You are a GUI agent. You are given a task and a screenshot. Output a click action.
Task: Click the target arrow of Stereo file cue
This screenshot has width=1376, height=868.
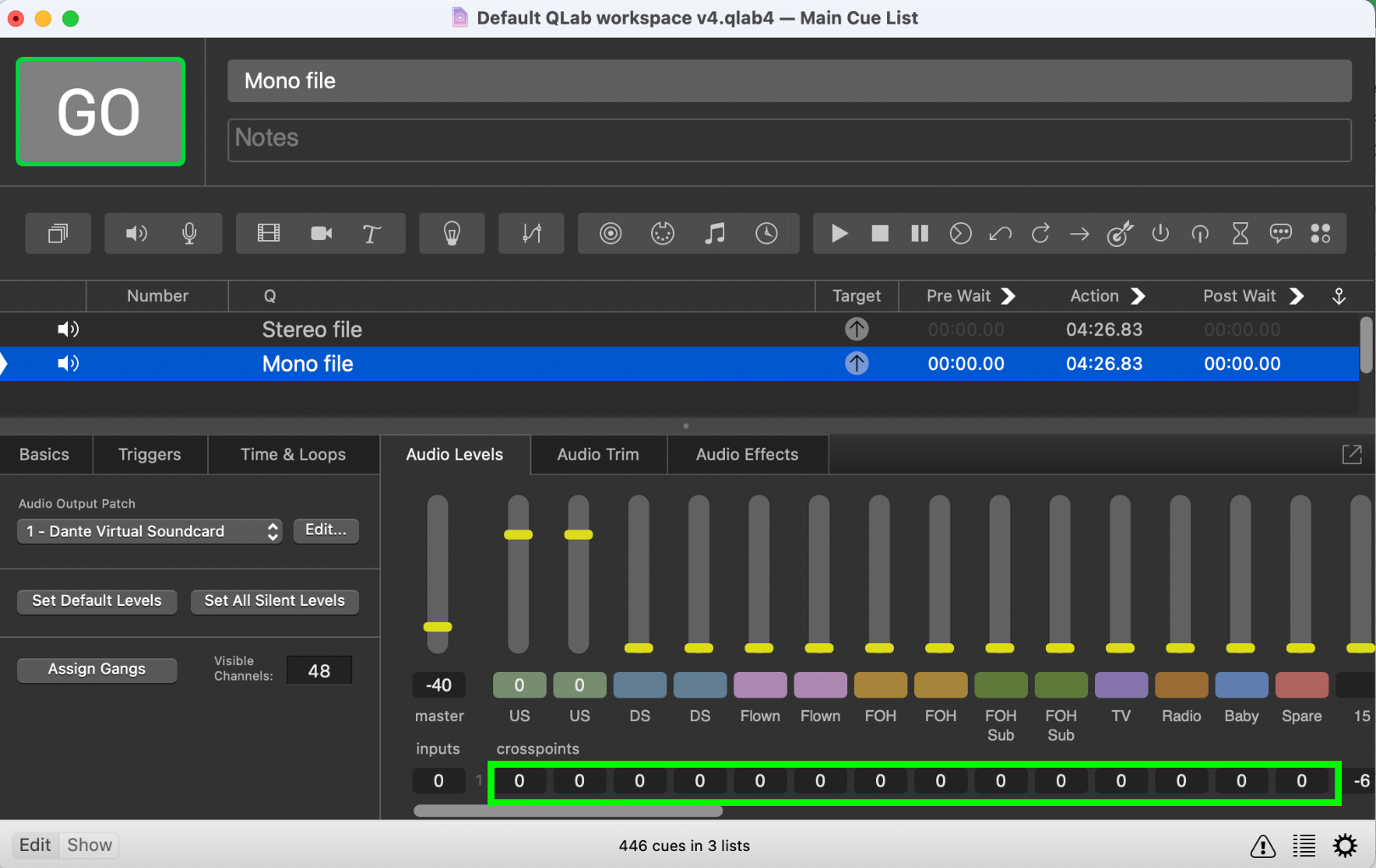(x=856, y=329)
